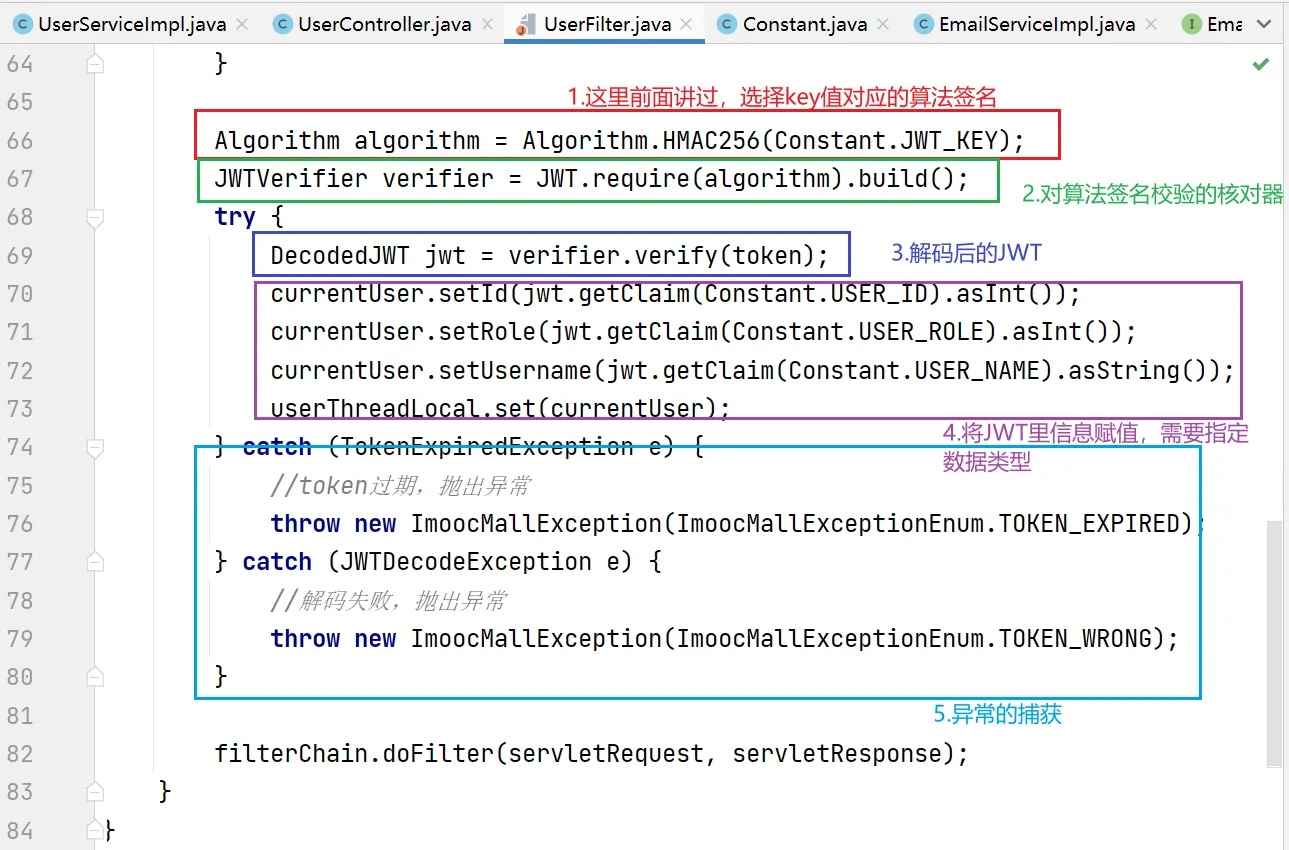
Task: Toggle the fold marker on line 80
Action: point(95,677)
